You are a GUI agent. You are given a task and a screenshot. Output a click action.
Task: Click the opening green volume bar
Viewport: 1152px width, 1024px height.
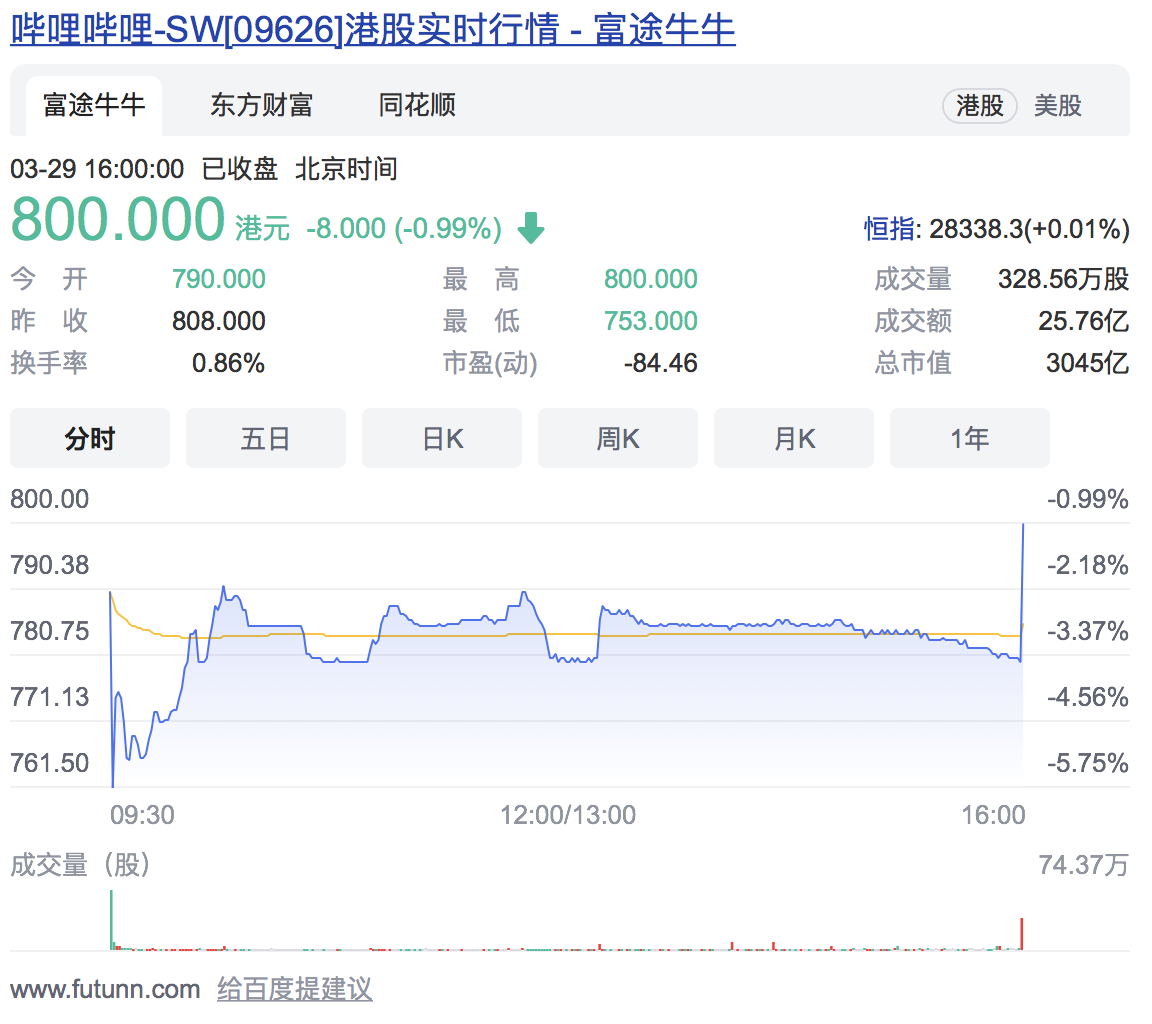click(111, 920)
